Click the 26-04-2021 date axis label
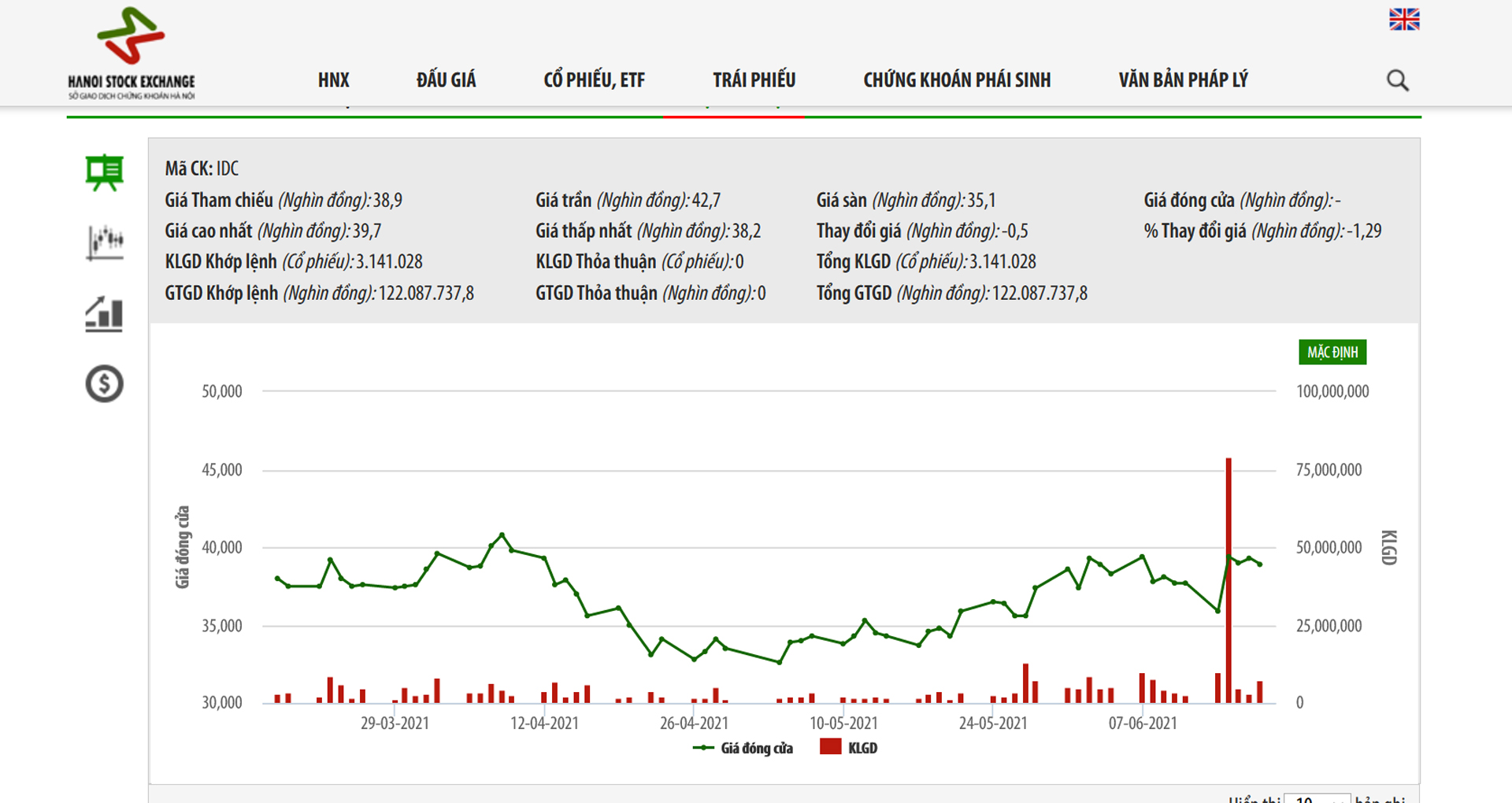Viewport: 1512px width, 803px height. click(694, 723)
